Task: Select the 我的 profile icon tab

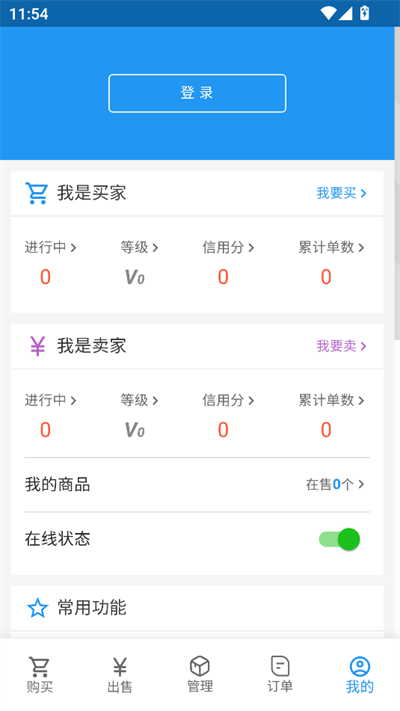Action: tap(360, 667)
